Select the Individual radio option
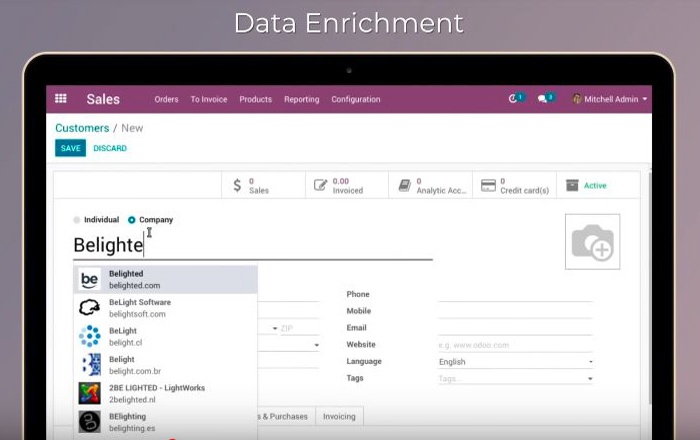 [77, 220]
